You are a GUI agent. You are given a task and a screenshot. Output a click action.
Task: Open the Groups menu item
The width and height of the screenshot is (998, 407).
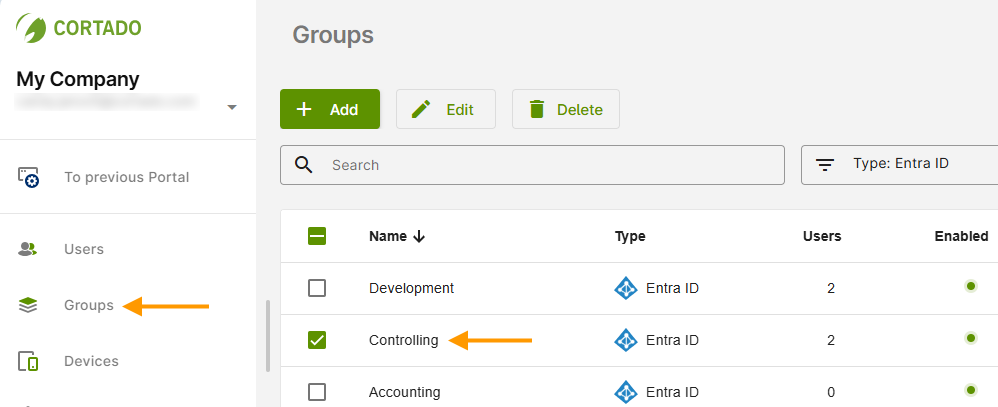[x=88, y=305]
